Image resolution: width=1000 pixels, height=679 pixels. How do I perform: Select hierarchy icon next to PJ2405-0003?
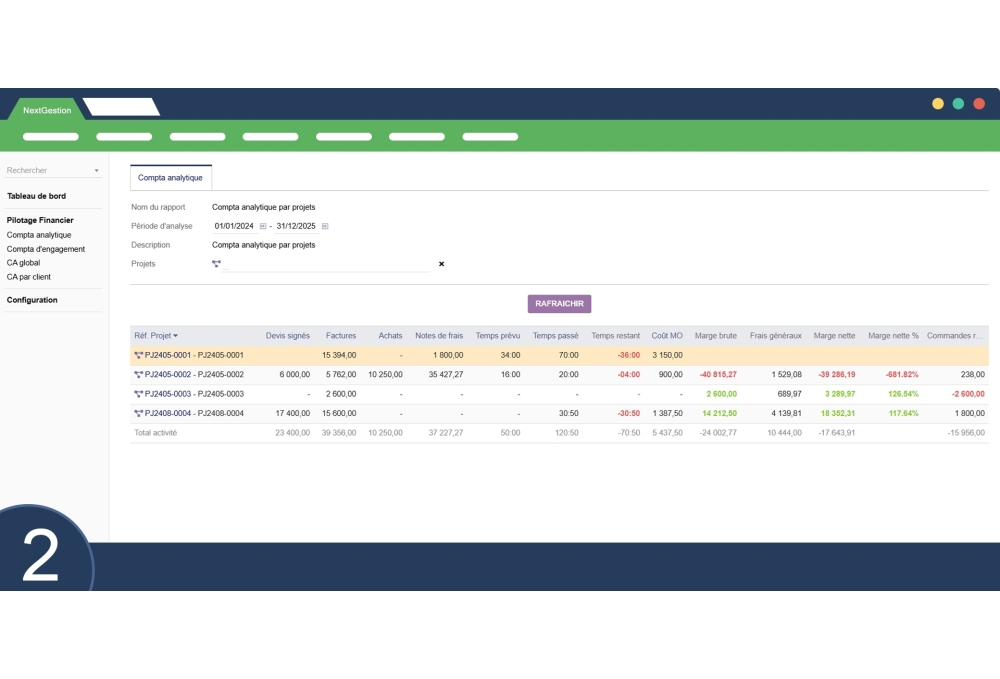tap(138, 393)
